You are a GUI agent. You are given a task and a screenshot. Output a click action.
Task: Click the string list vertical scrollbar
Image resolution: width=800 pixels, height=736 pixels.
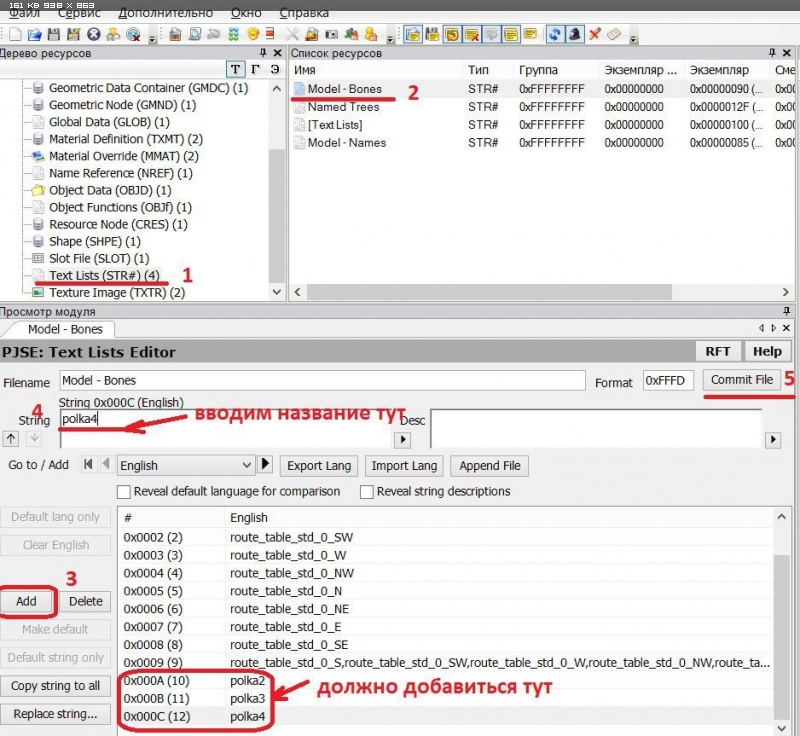[x=781, y=620]
